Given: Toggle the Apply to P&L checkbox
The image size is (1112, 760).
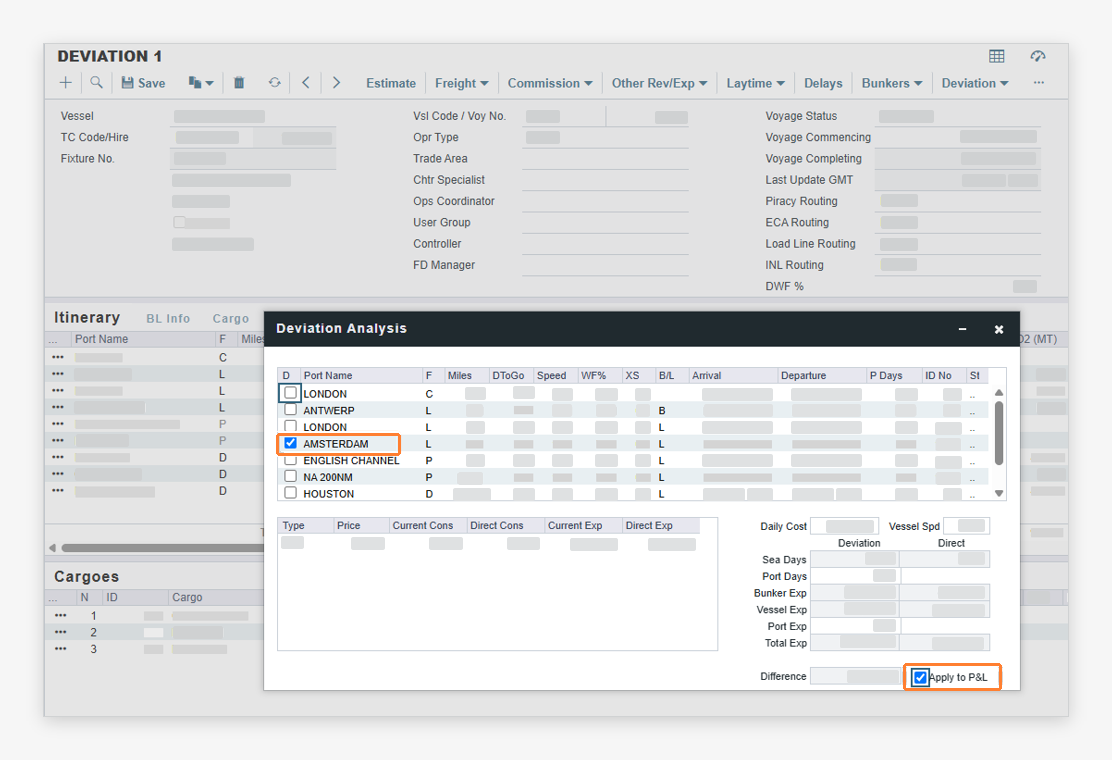Looking at the screenshot, I should pos(920,677).
